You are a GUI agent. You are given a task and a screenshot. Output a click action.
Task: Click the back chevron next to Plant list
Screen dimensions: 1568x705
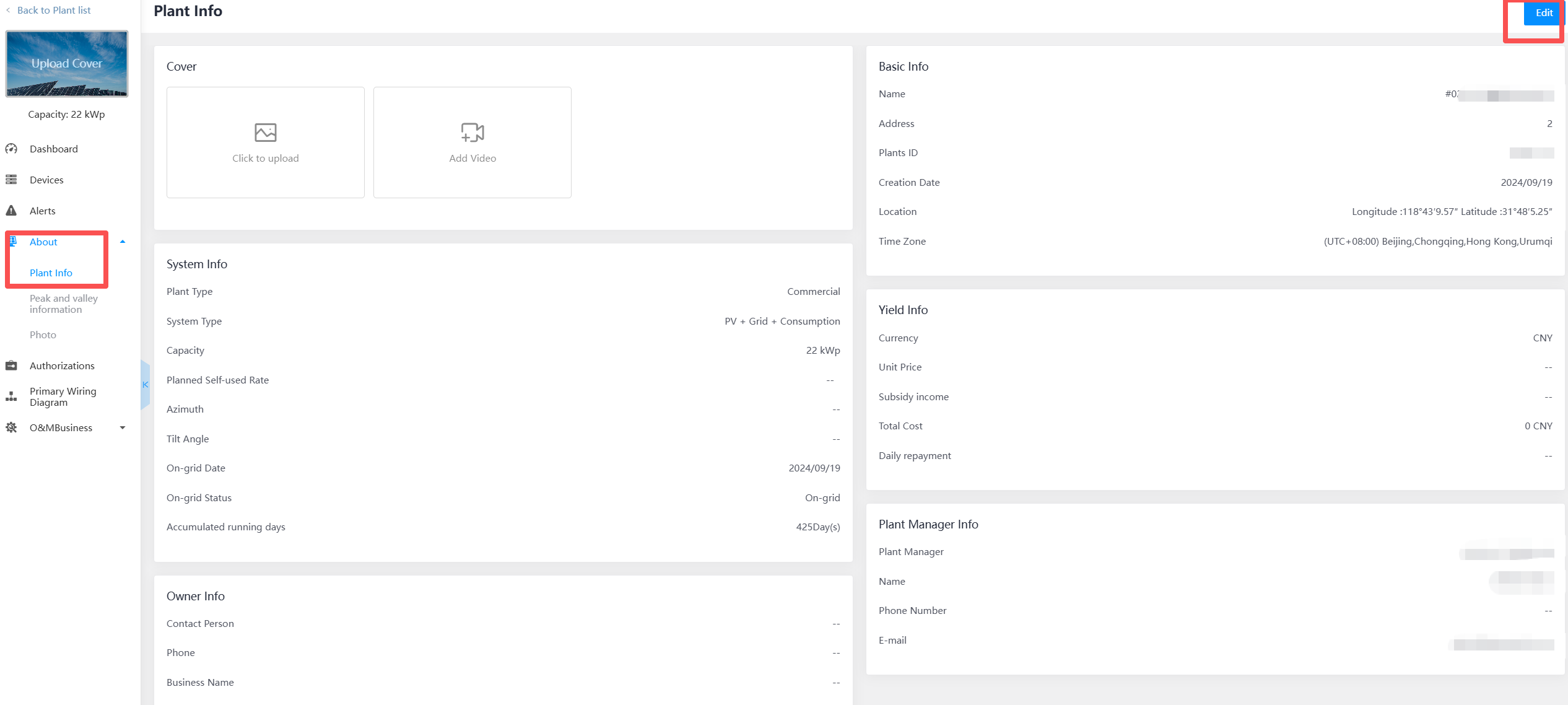9,10
